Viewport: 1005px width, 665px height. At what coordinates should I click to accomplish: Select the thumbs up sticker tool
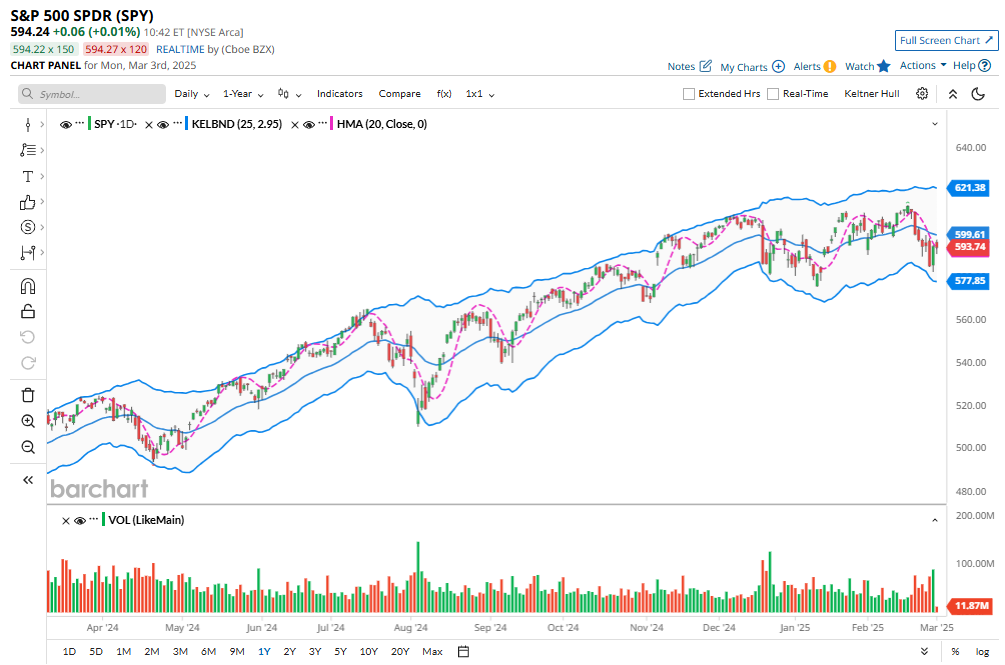tap(28, 202)
